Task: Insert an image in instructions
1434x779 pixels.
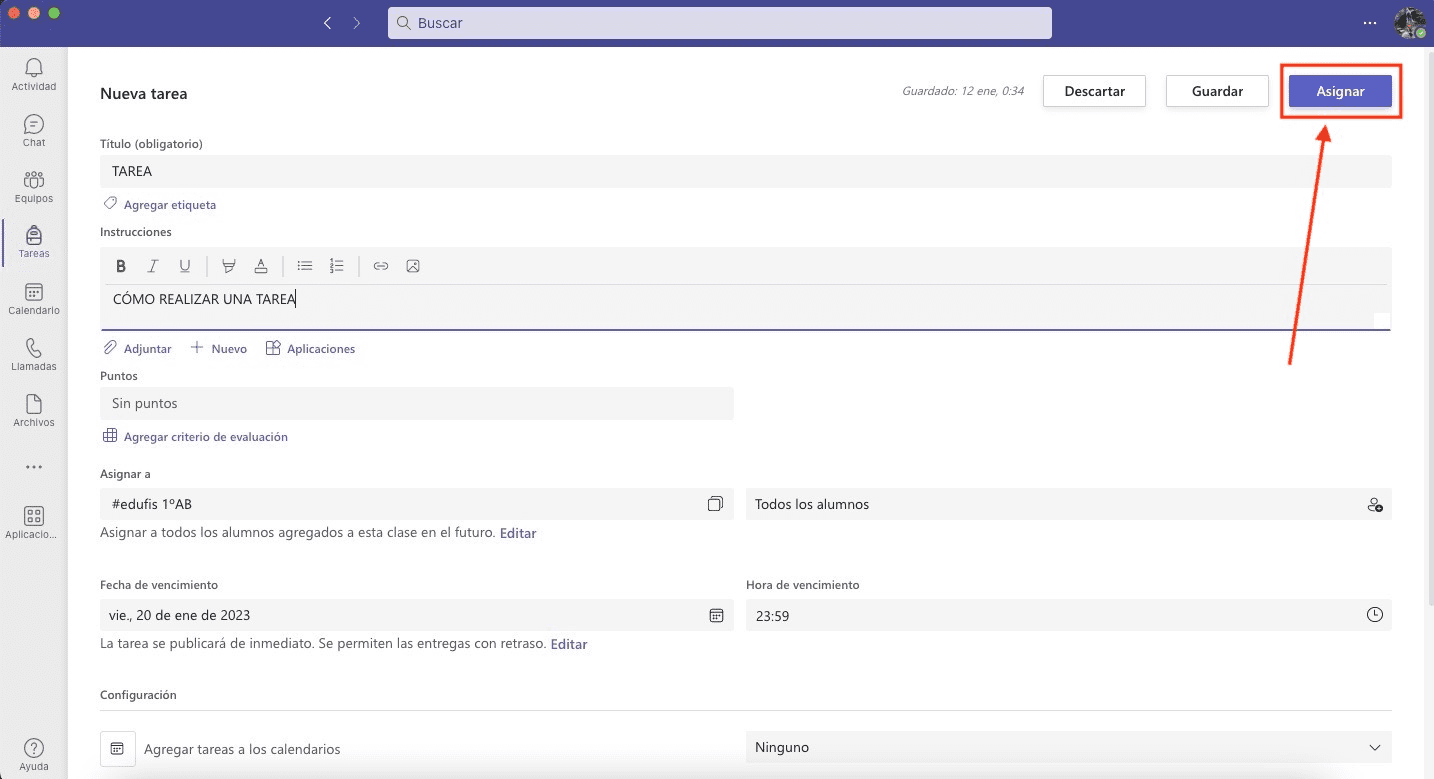Action: [x=413, y=266]
